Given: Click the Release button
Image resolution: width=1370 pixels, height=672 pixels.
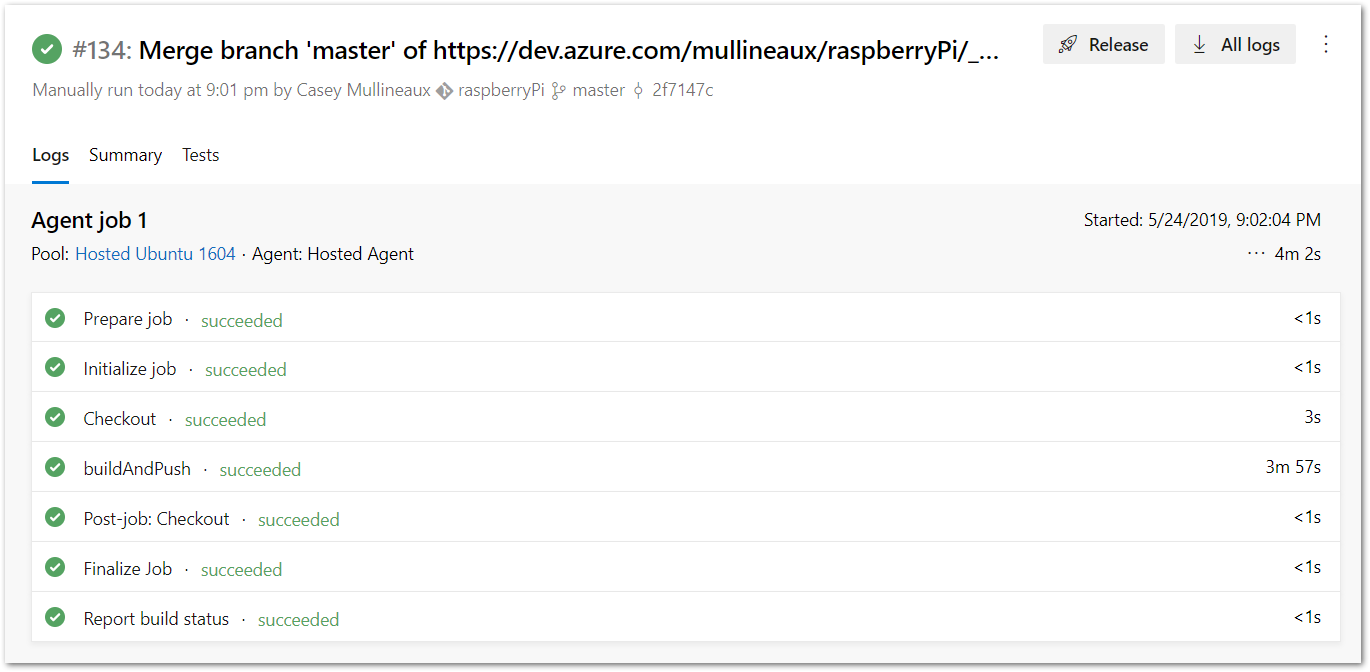Looking at the screenshot, I should click(x=1103, y=45).
